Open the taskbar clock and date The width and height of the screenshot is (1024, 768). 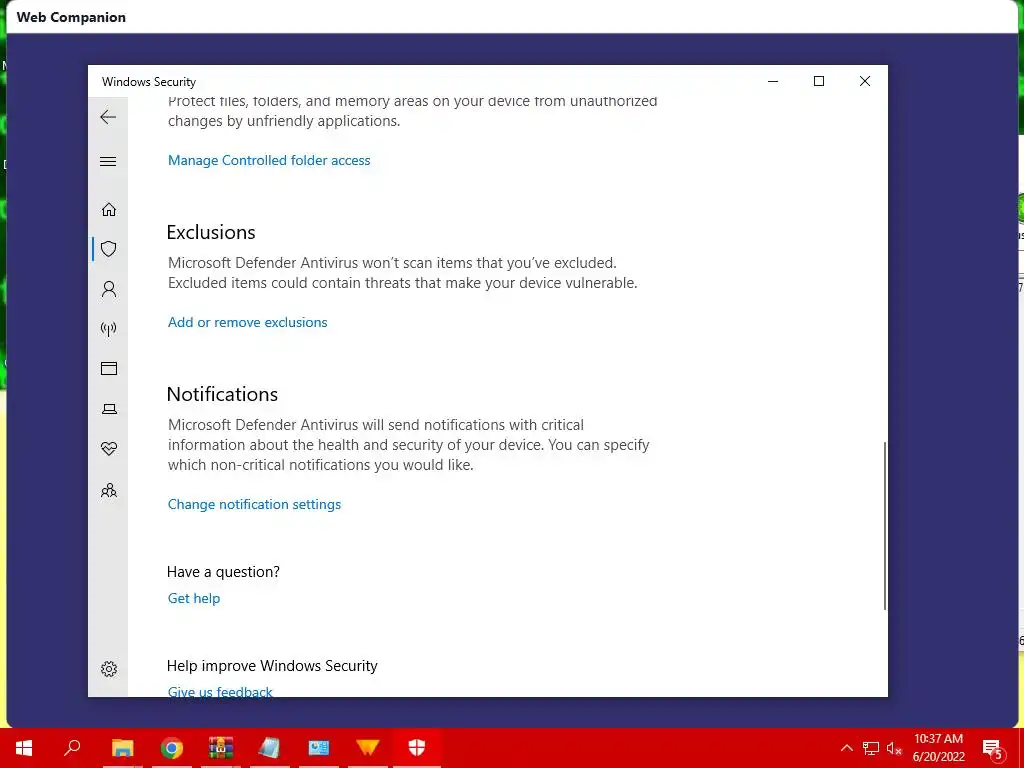938,748
